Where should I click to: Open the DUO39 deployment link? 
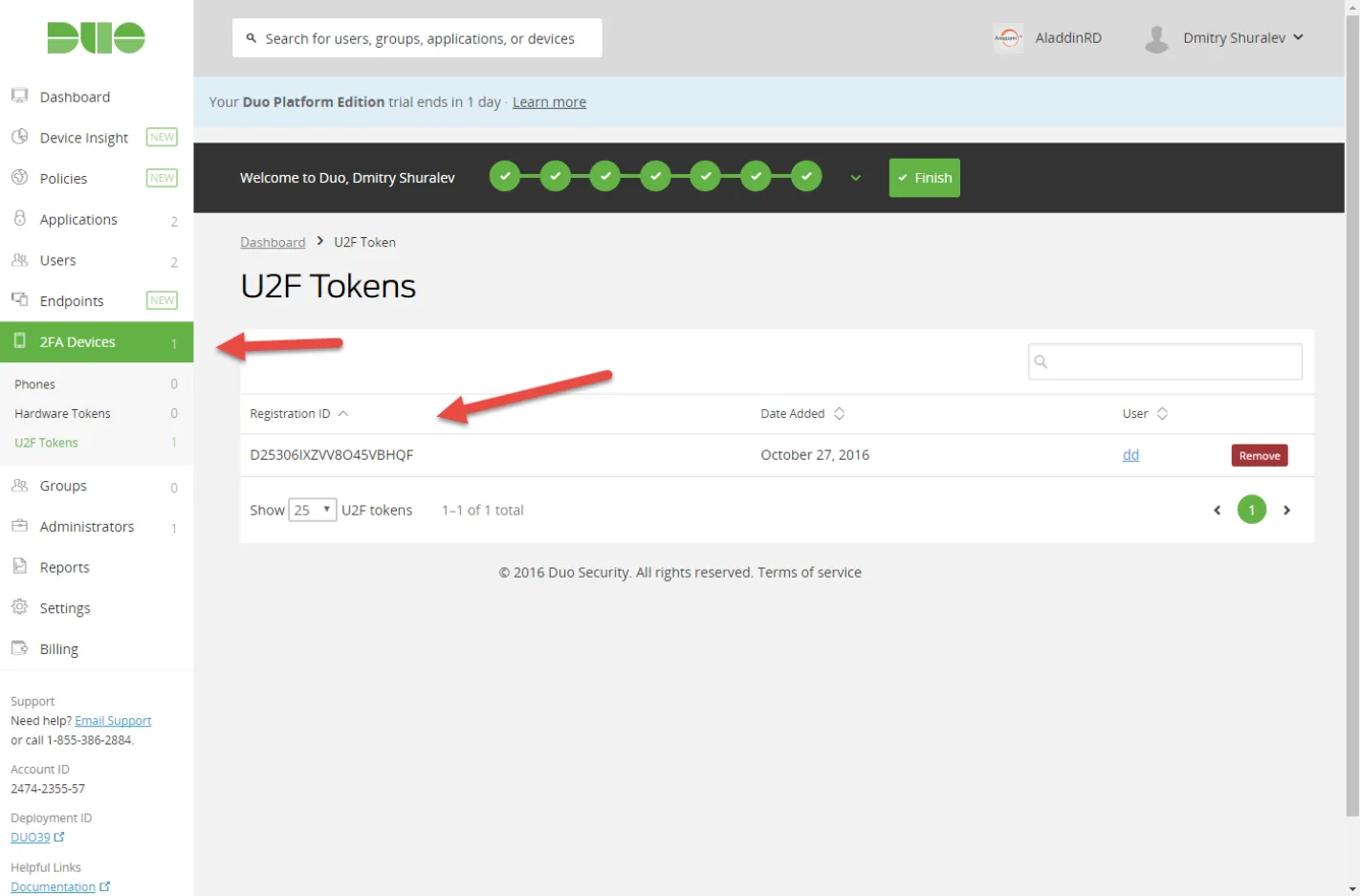pos(37,837)
